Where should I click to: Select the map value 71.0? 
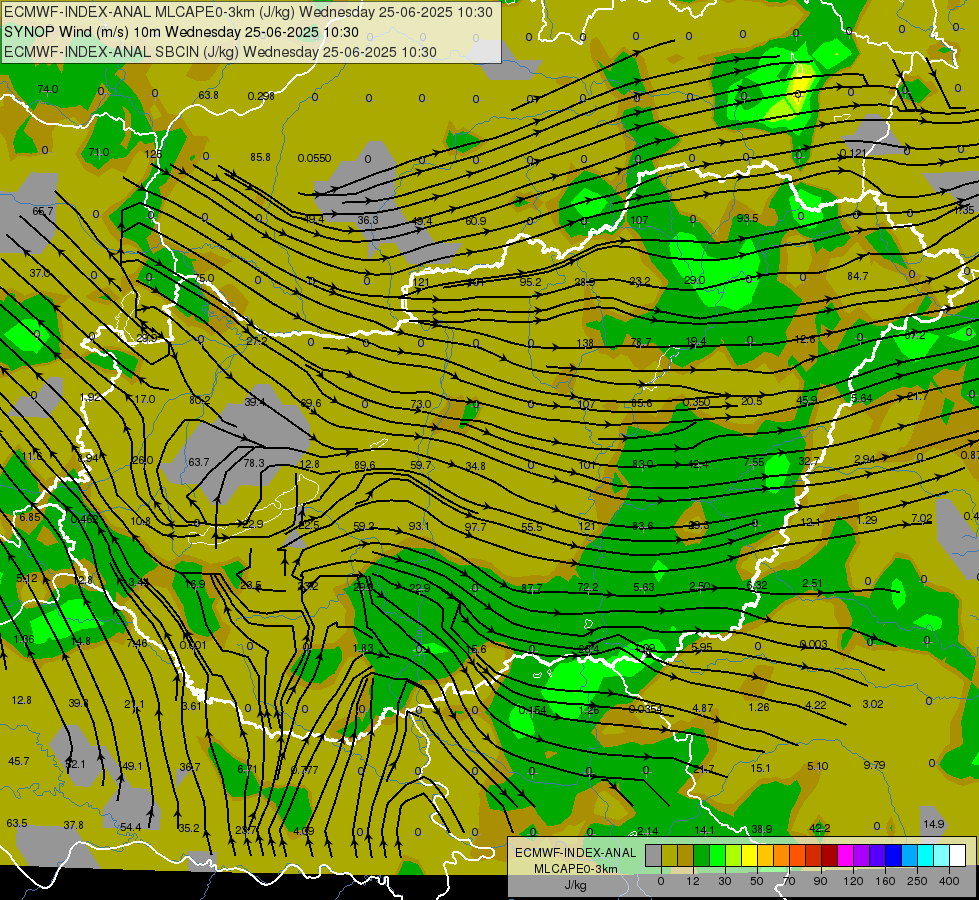tap(99, 152)
